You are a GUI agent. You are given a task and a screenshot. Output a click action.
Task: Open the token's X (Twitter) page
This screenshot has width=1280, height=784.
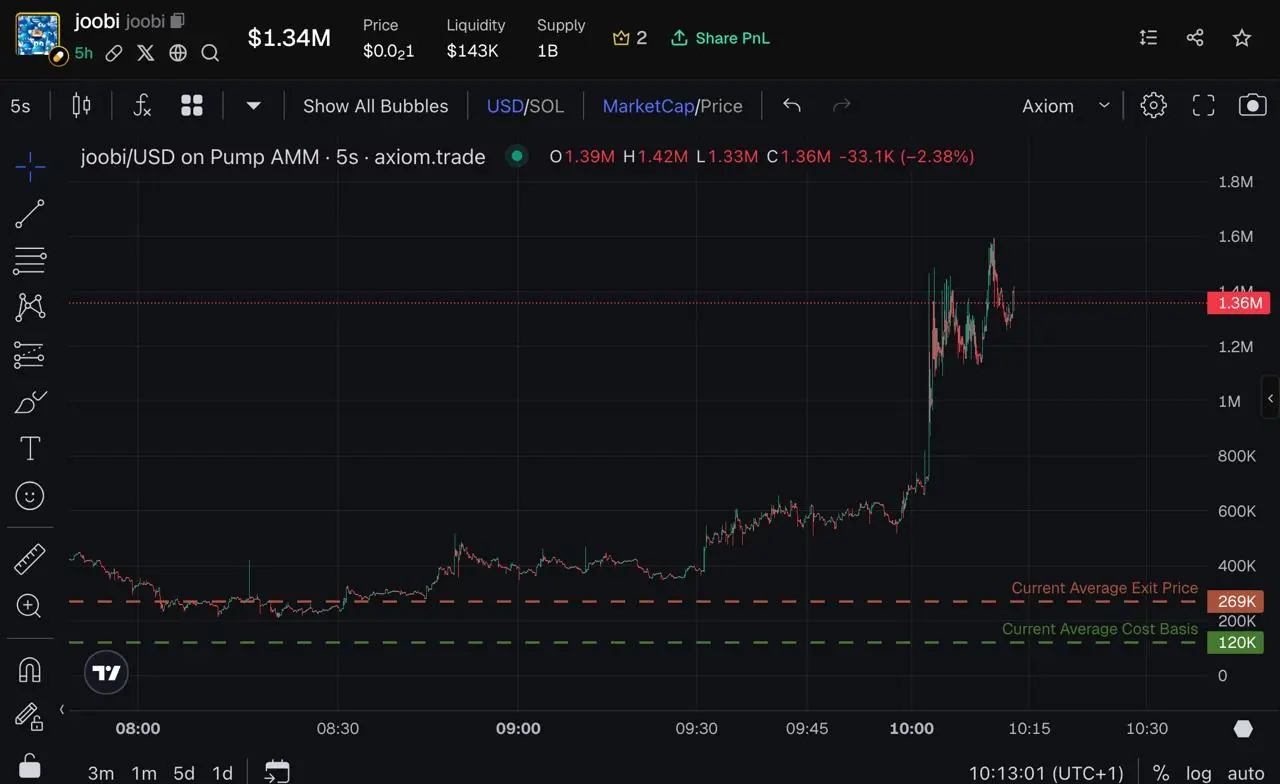tap(146, 53)
